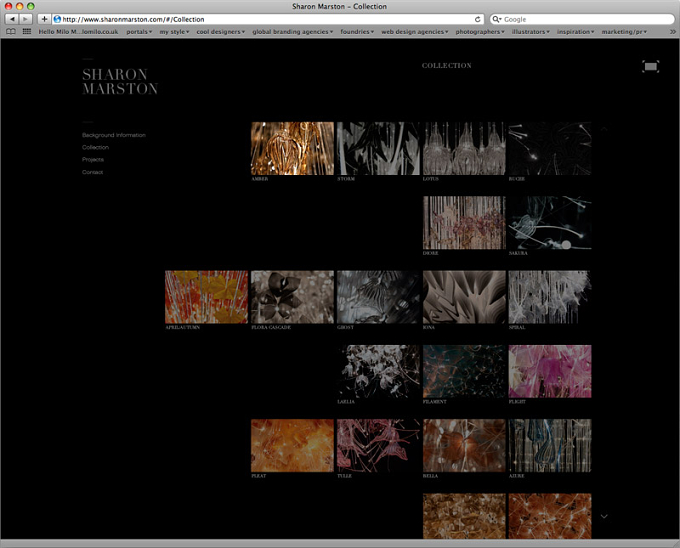Show hidden bookmarks with the double-chevron
This screenshot has height=548, width=680.
[x=673, y=32]
